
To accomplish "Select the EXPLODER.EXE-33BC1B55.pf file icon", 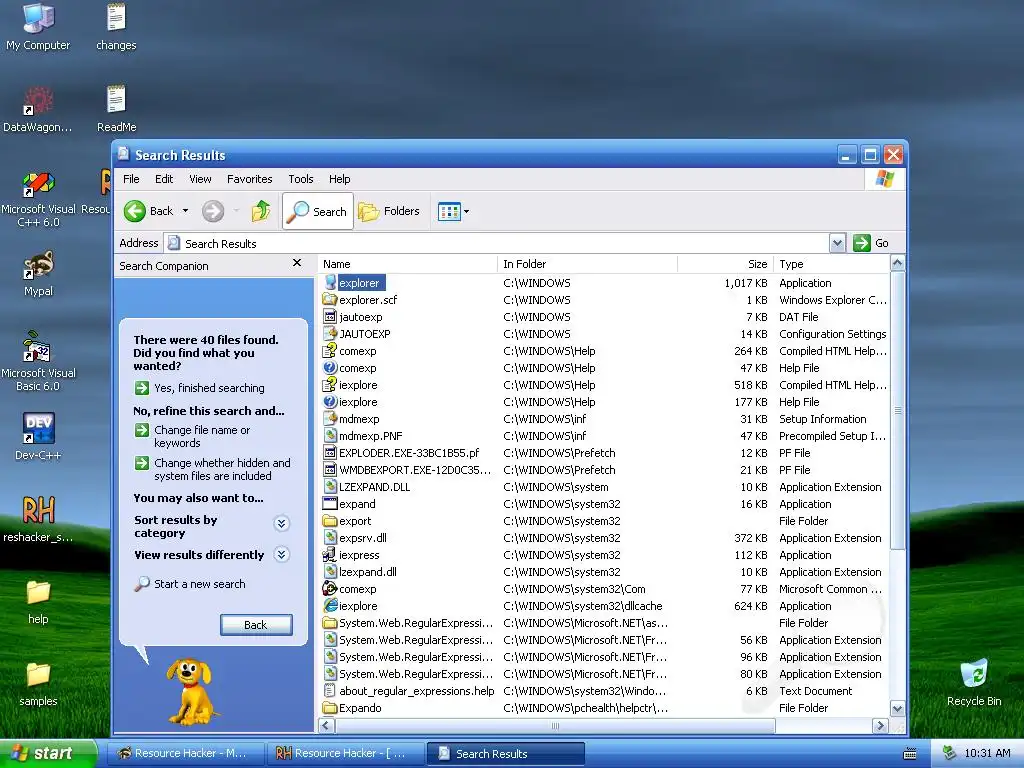I will (330, 453).
